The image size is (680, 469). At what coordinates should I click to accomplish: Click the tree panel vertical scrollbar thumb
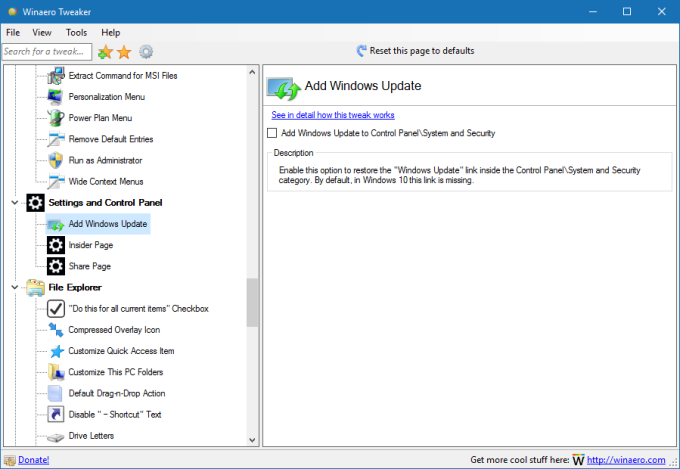click(252, 302)
